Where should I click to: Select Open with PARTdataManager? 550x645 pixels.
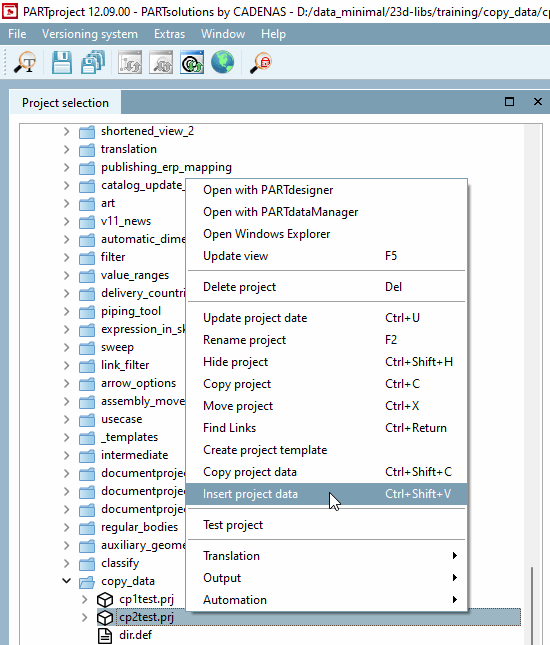[x=327, y=212]
